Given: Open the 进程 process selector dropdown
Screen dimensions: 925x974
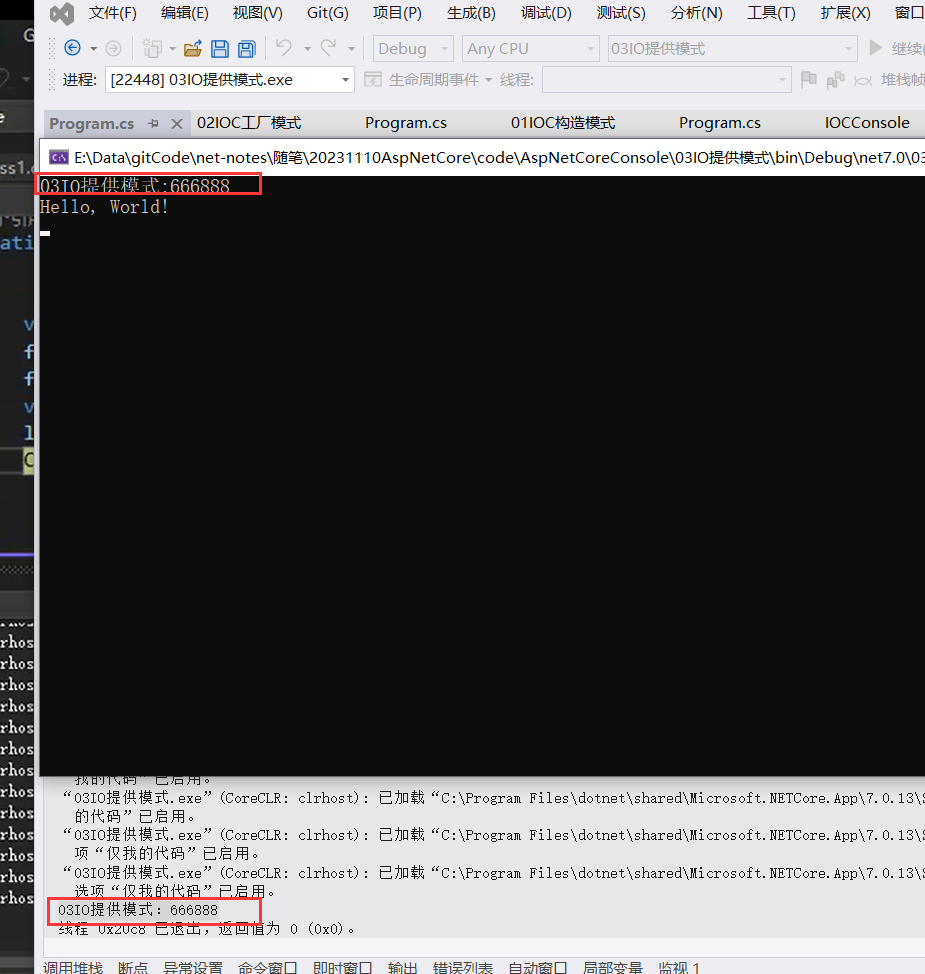Looking at the screenshot, I should pos(230,80).
